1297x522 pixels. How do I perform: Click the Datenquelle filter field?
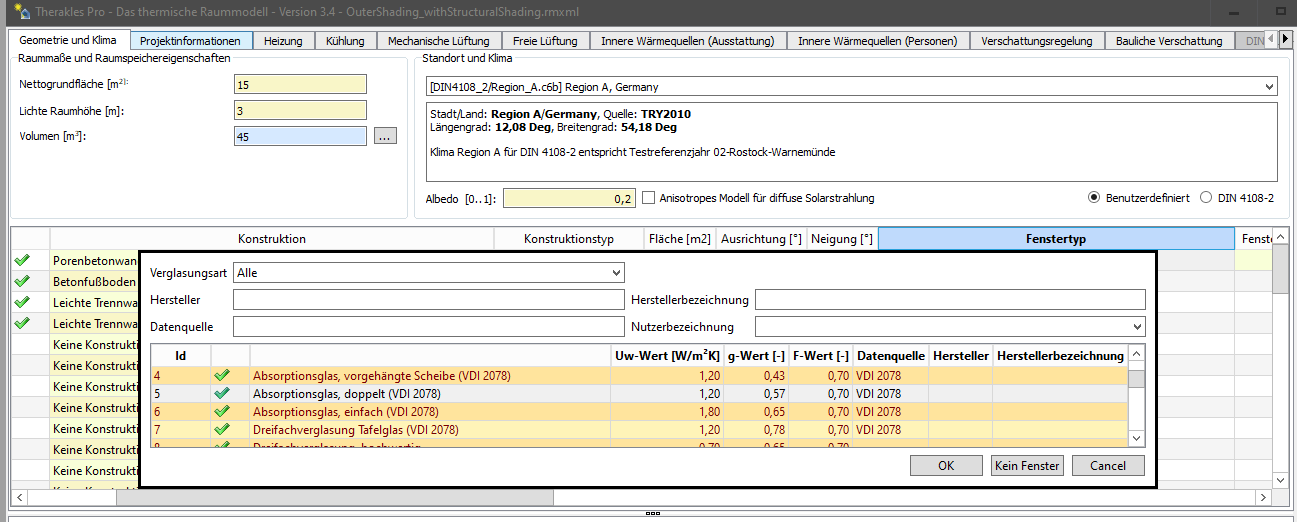(428, 326)
